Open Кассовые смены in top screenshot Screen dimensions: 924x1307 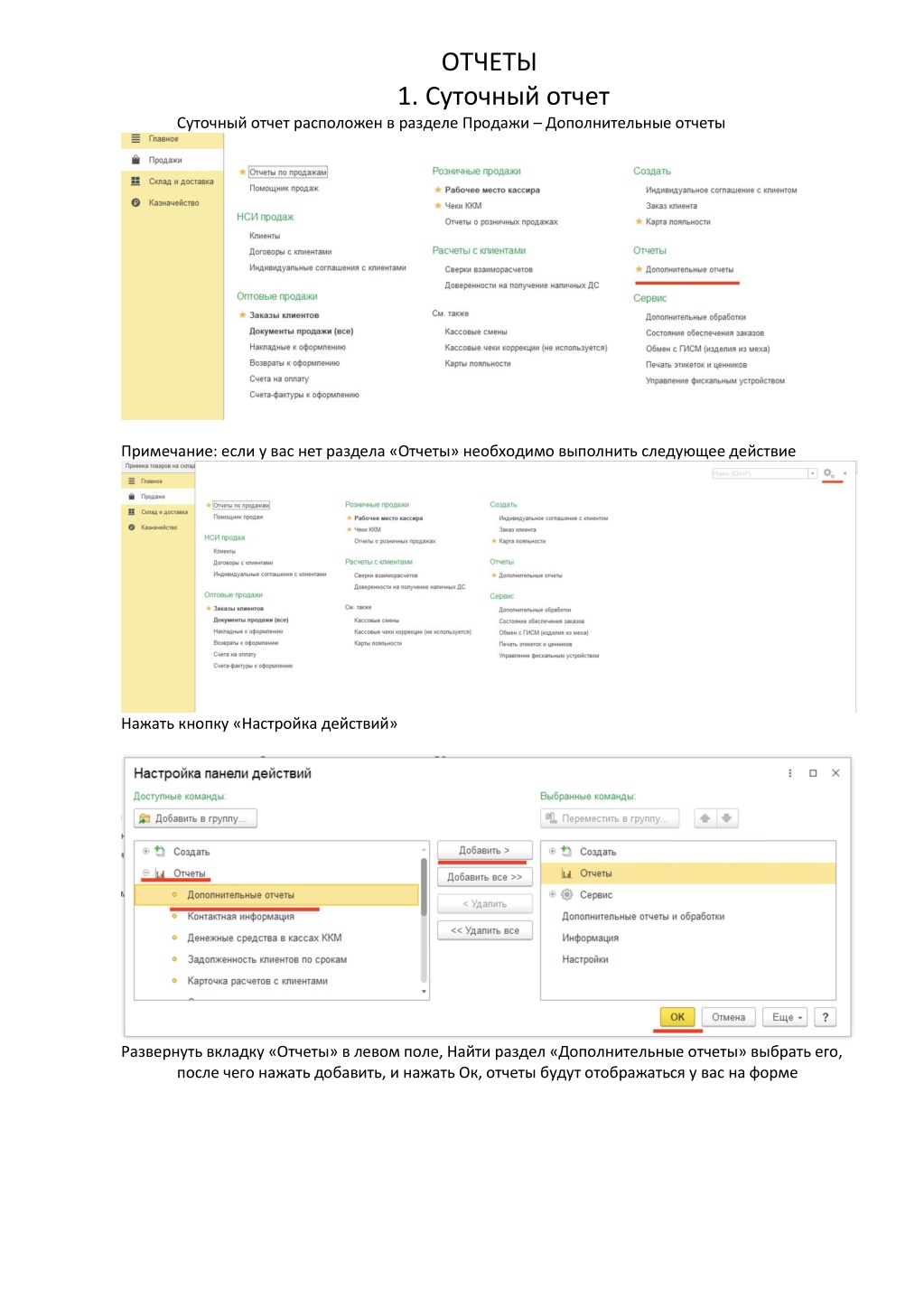(476, 331)
